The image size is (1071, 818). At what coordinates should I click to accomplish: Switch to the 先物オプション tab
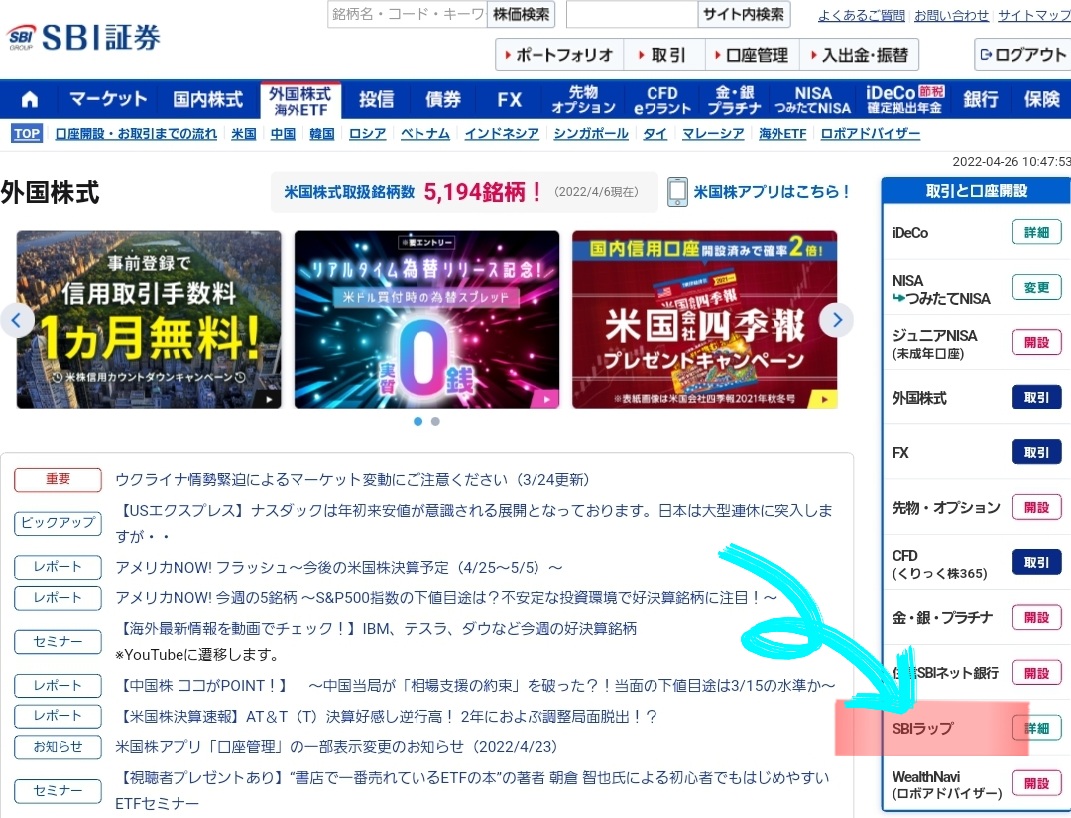pos(583,100)
